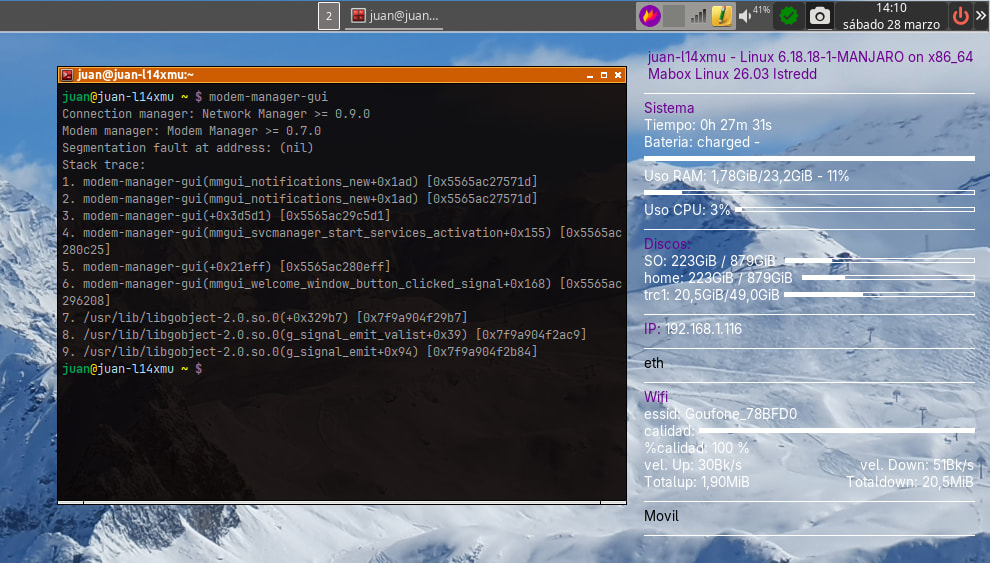
Task: Select the juan@juan... terminal taskbar entry
Action: pyautogui.click(x=395, y=16)
